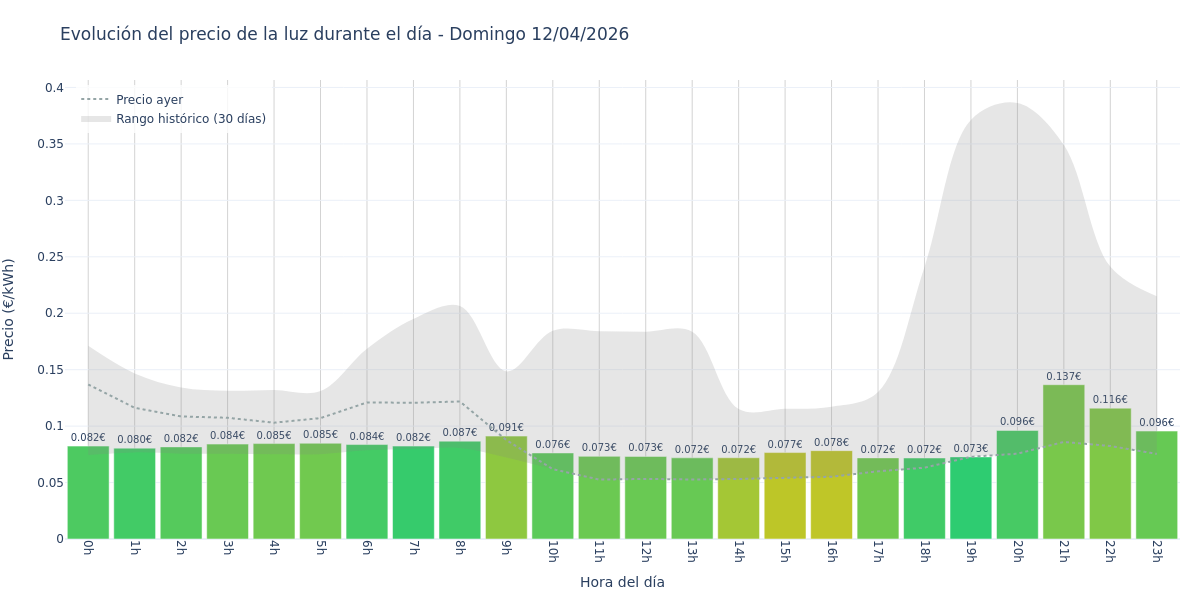This screenshot has width=1200, height=600.
Task: Hide the "Rango histórico (30 días)" legend series
Action: click(190, 119)
